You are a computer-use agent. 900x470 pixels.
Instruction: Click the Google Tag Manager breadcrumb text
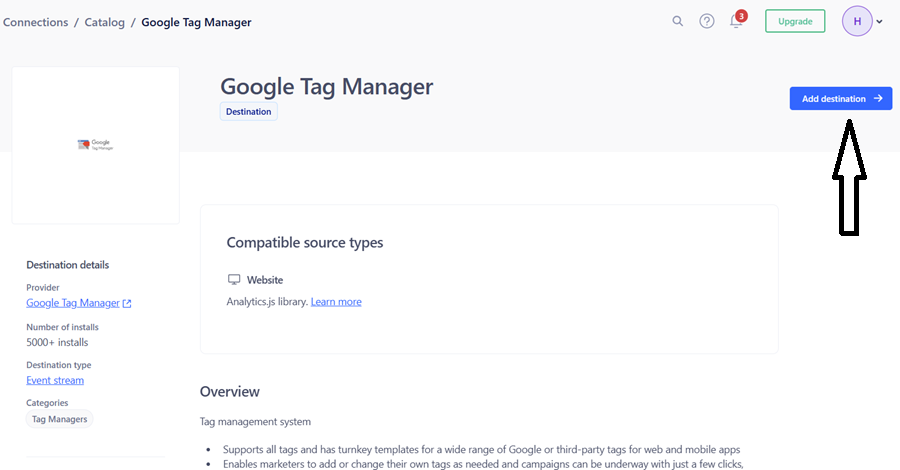[196, 22]
